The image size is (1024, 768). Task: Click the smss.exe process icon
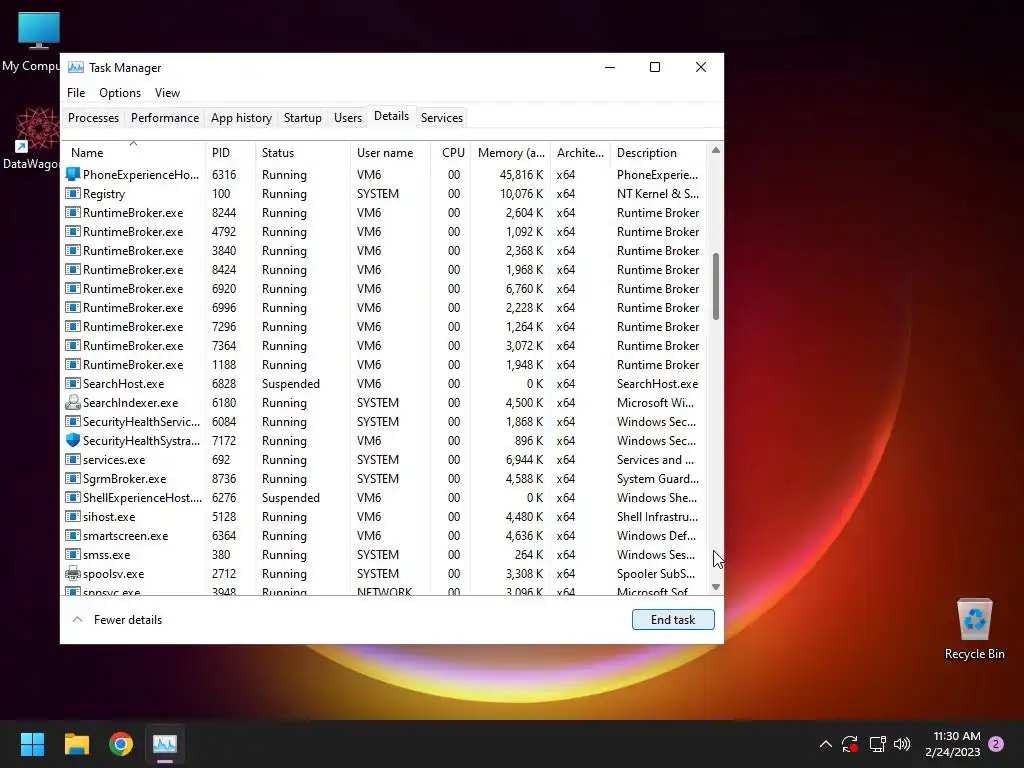point(72,554)
